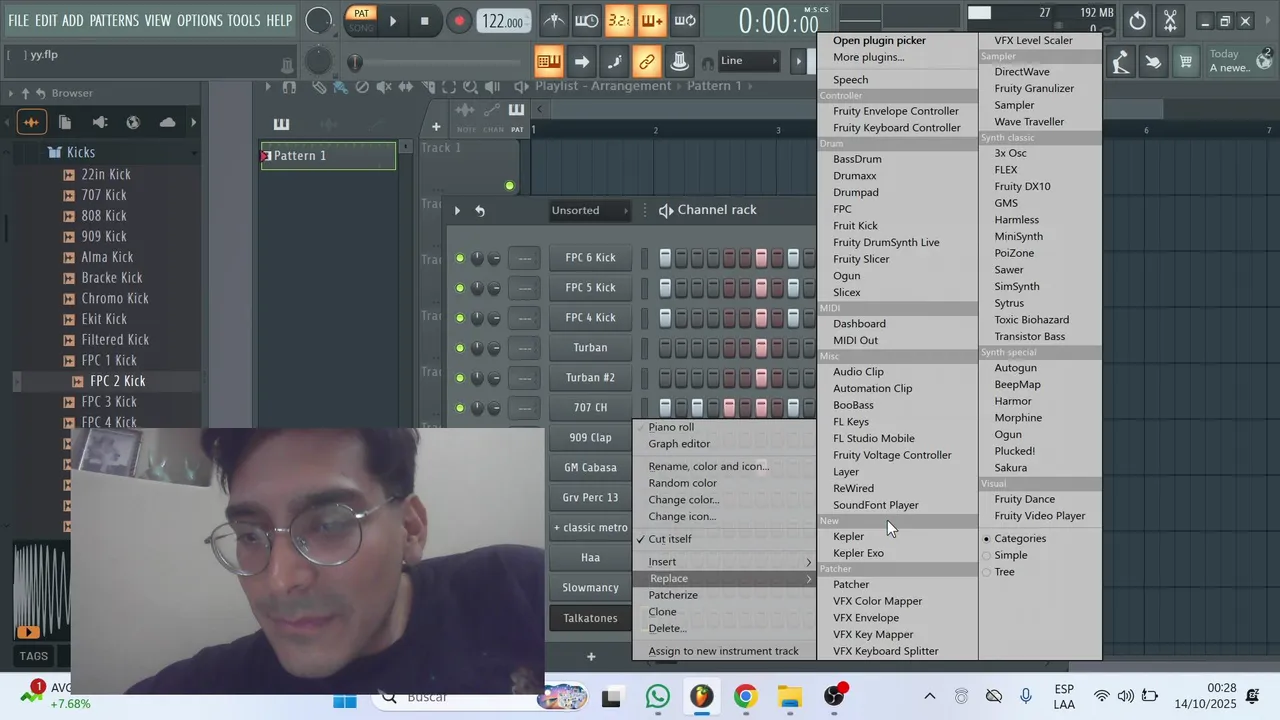Click the playlist menu arrow next to headphones

(x=268, y=87)
